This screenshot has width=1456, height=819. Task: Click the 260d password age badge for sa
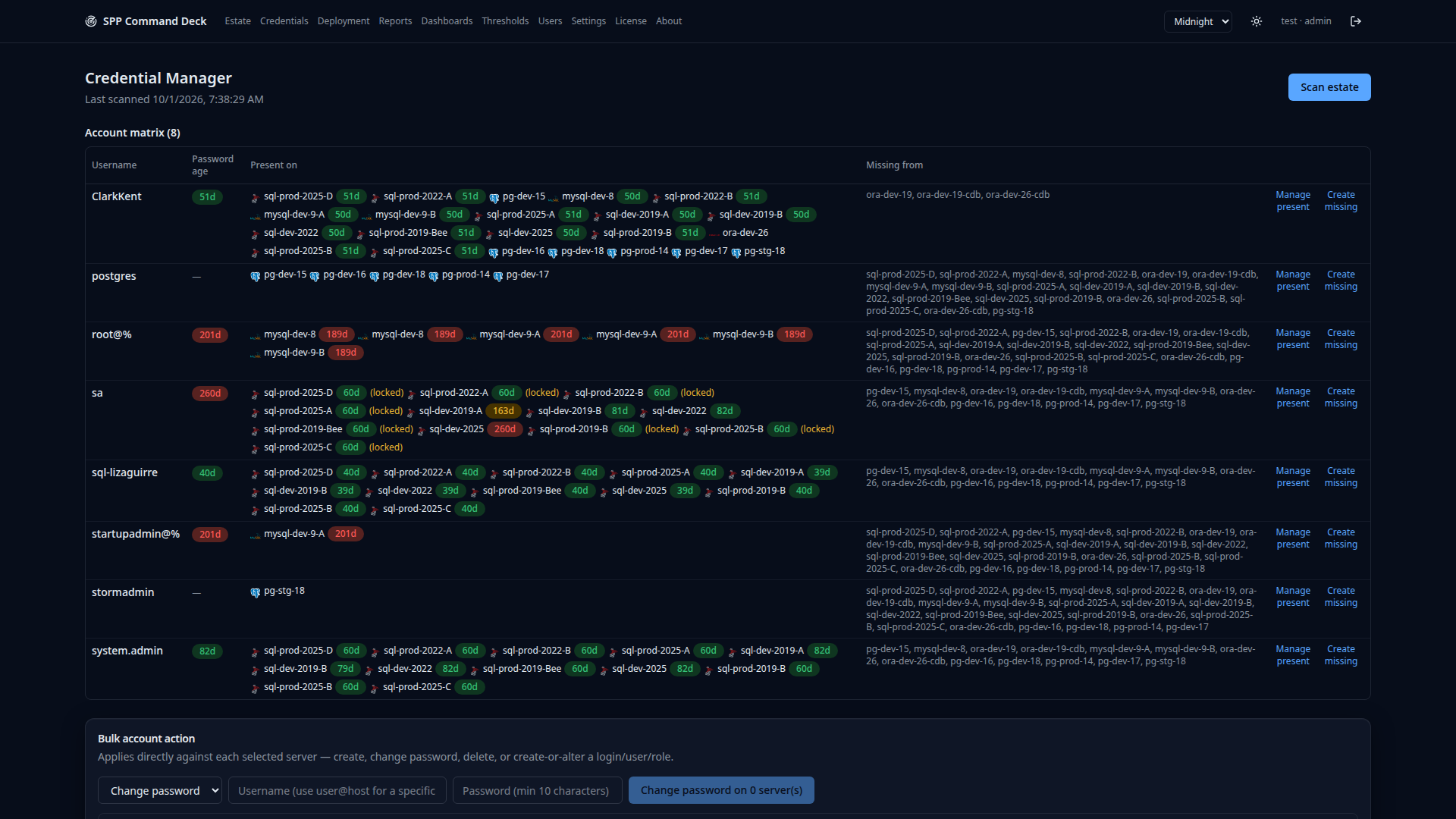tap(210, 394)
